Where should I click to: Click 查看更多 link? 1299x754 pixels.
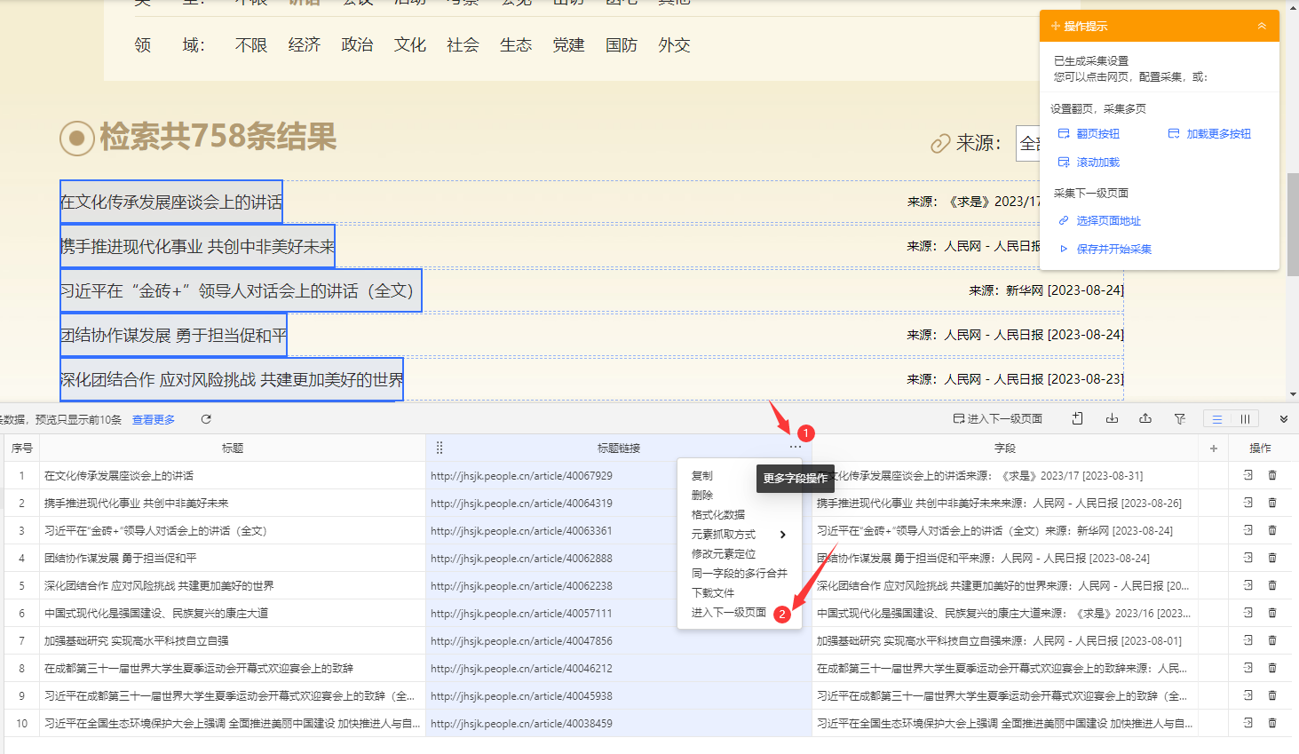[x=153, y=420]
